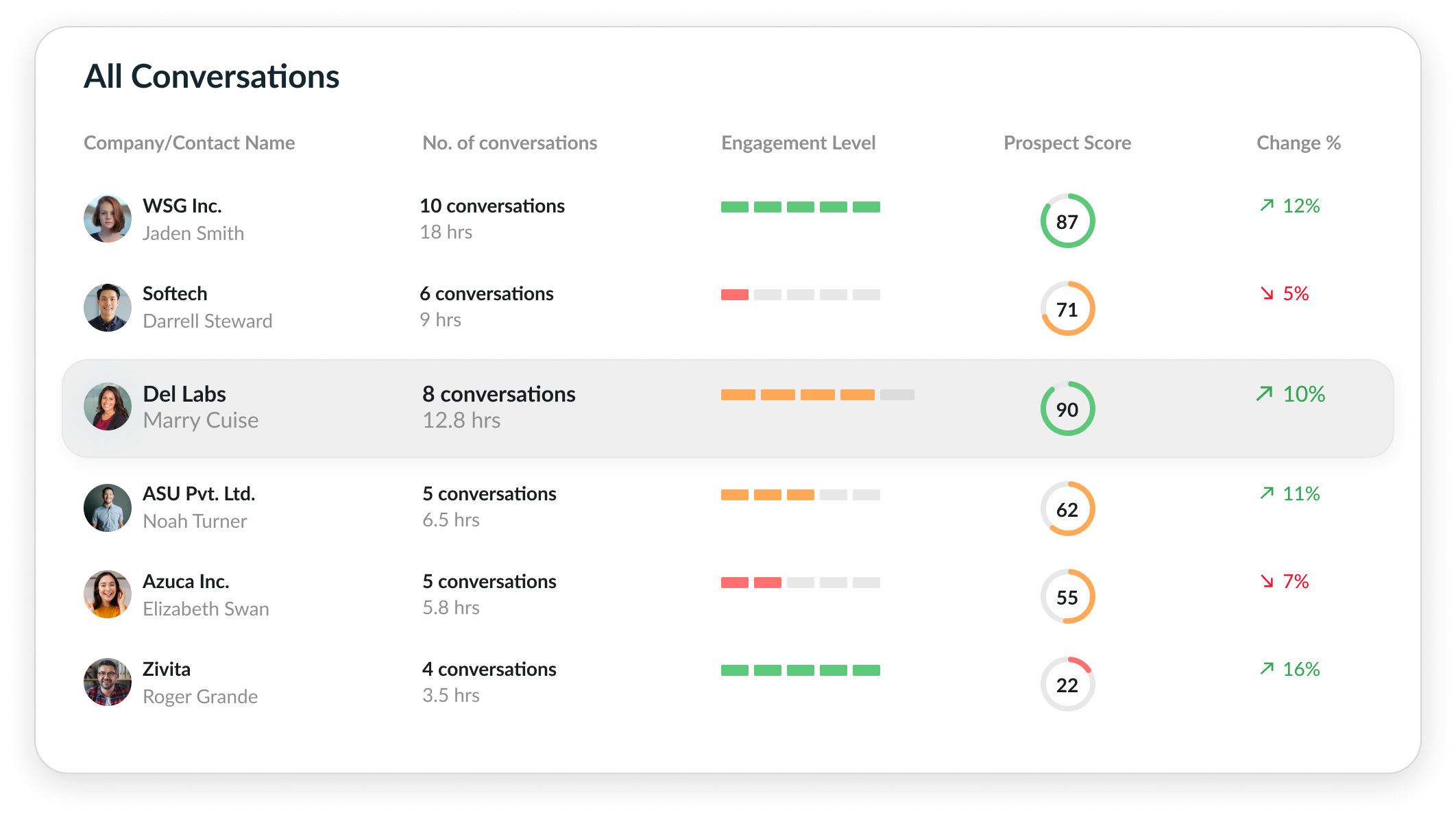Screen dimensions: 1456x817
Task: Sort by the Prospect Score column header
Action: pyautogui.click(x=1067, y=143)
